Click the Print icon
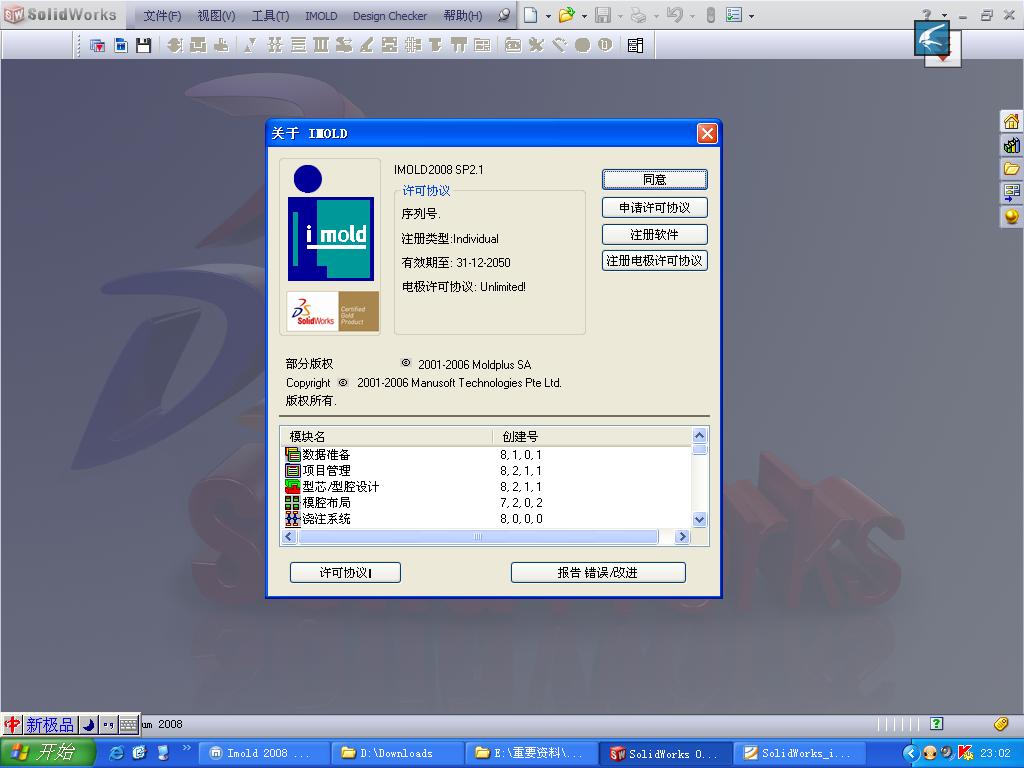The height and width of the screenshot is (768, 1024). pos(639,15)
